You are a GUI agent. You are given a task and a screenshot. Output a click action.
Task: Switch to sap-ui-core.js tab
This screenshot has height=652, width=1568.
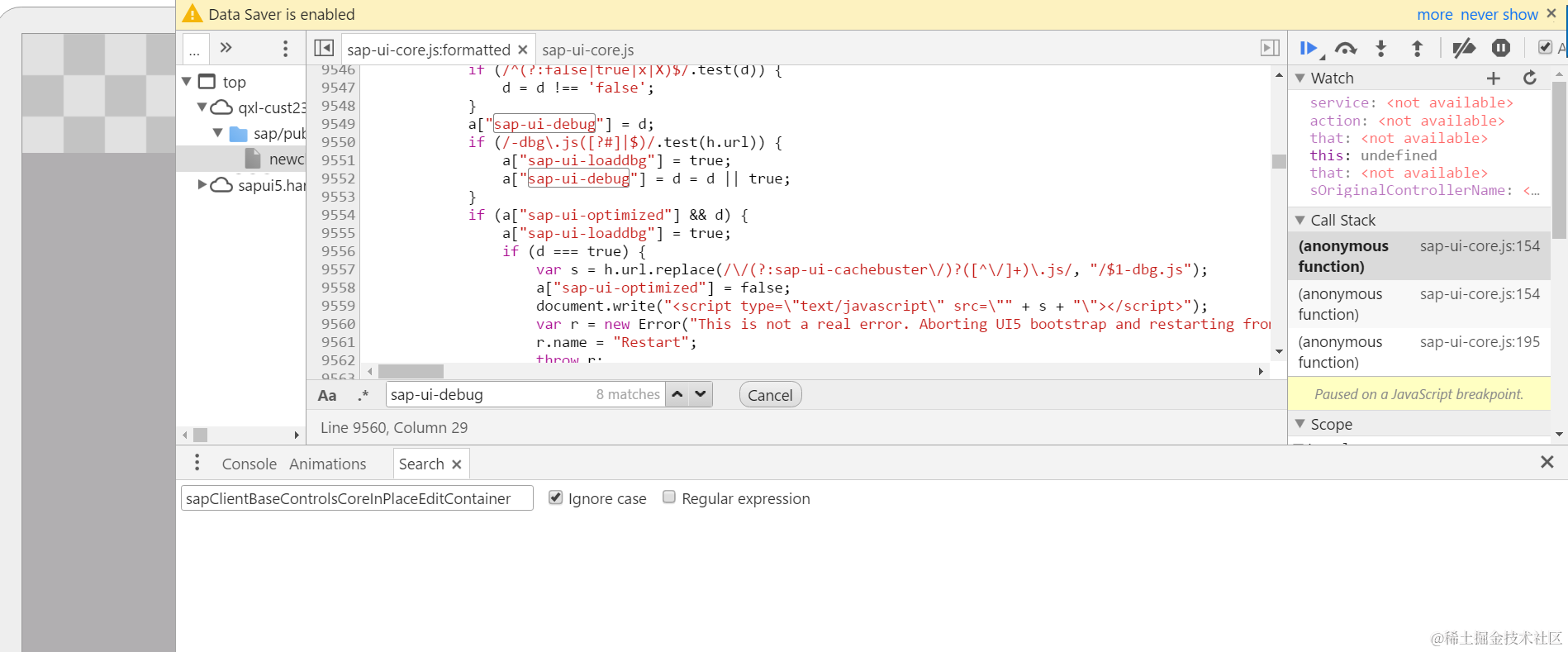(x=588, y=50)
